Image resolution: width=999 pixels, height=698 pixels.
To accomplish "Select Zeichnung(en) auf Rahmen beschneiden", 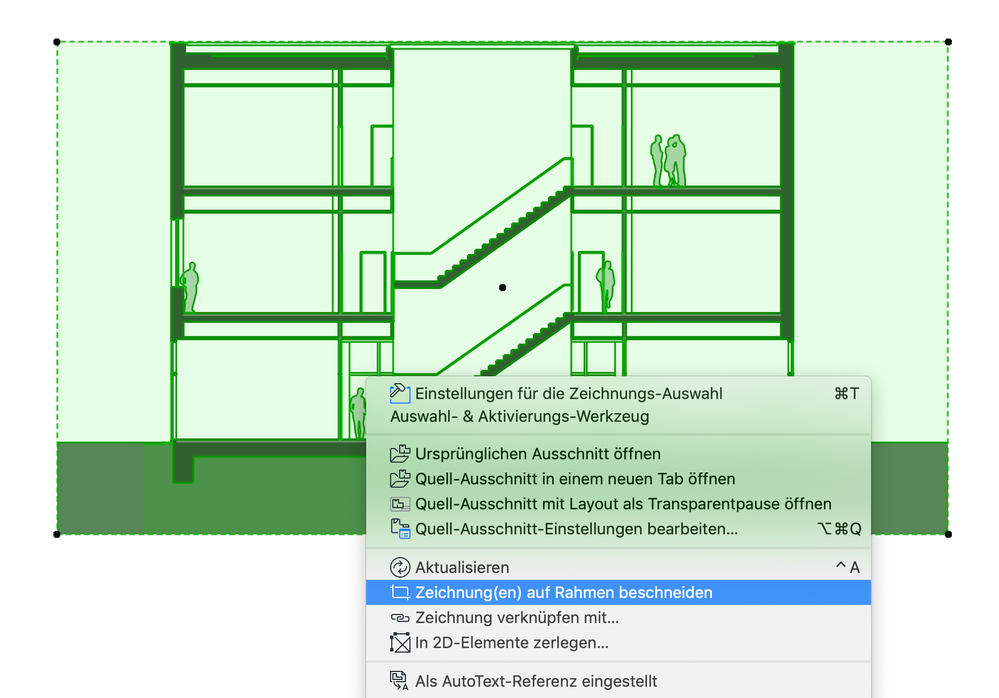I will [618, 592].
